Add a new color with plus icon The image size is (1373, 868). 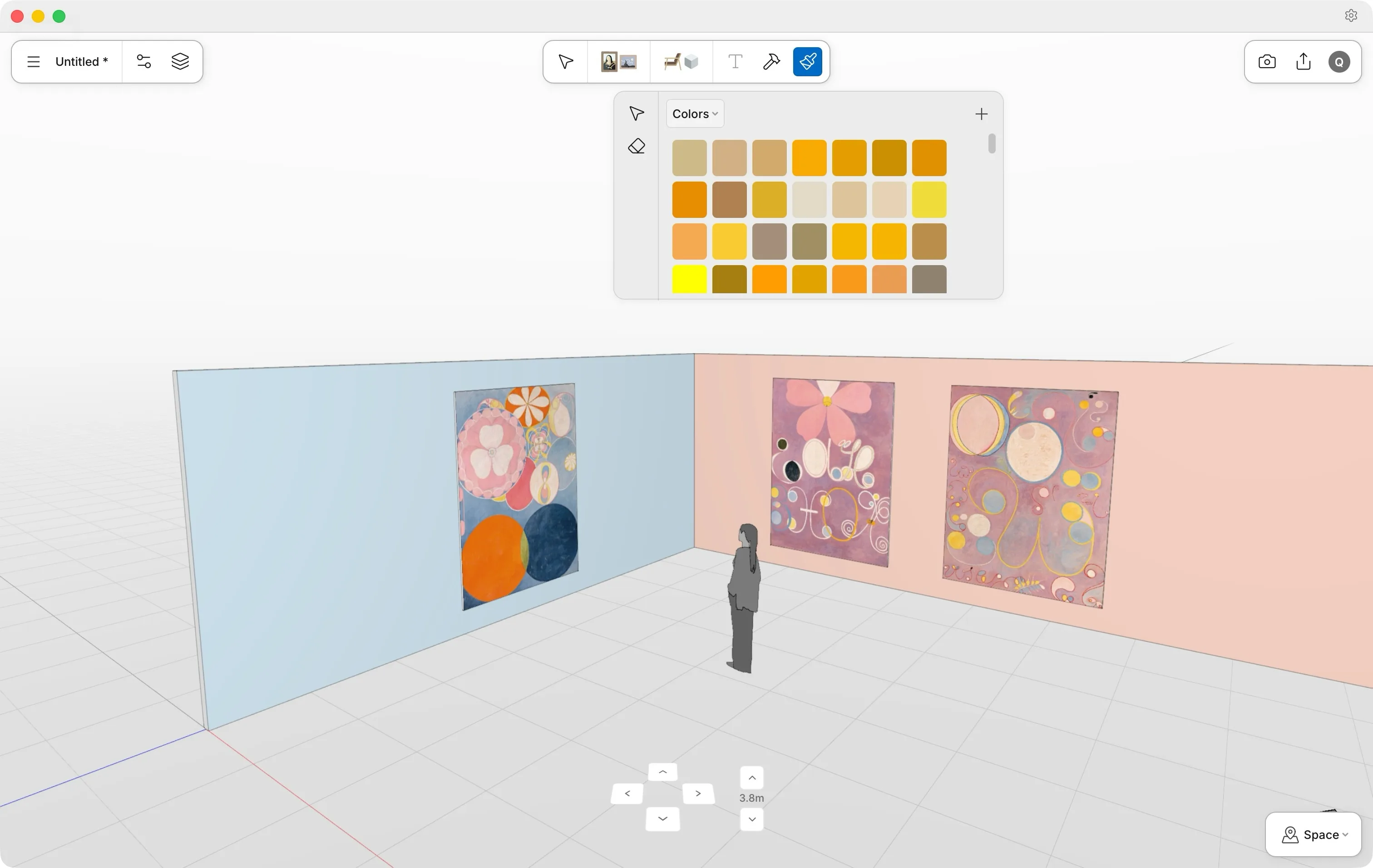(x=981, y=114)
